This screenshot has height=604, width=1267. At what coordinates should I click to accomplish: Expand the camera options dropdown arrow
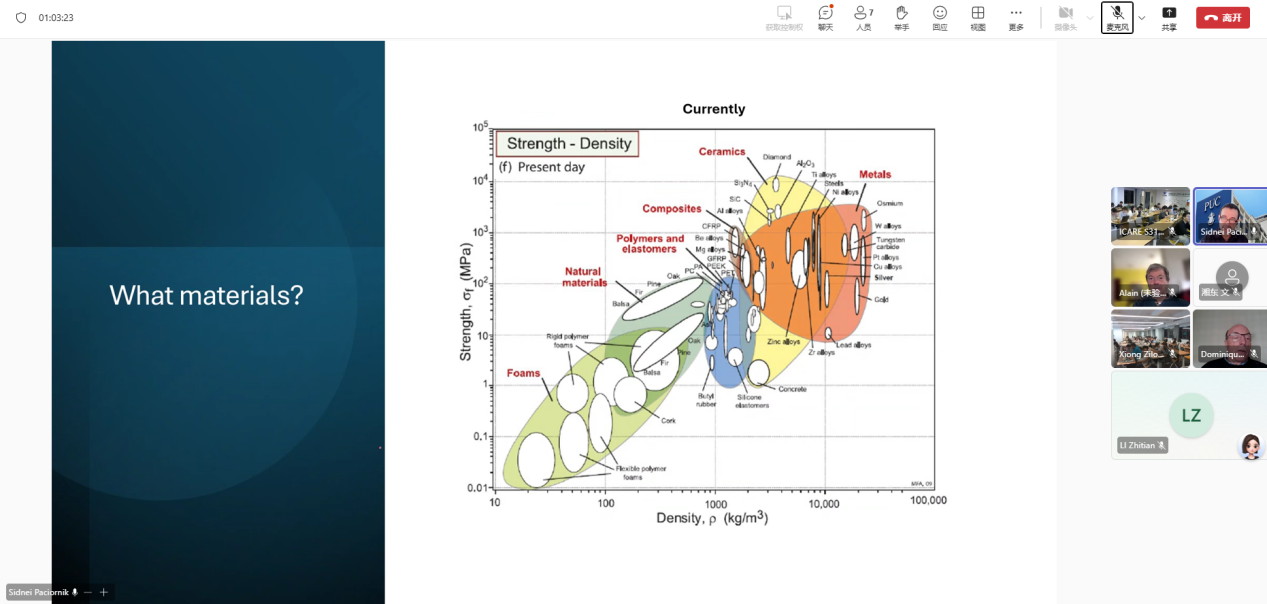click(1090, 18)
